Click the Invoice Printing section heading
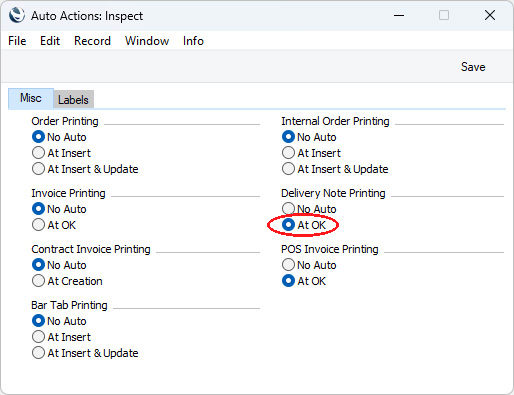The image size is (514, 395). point(68,193)
